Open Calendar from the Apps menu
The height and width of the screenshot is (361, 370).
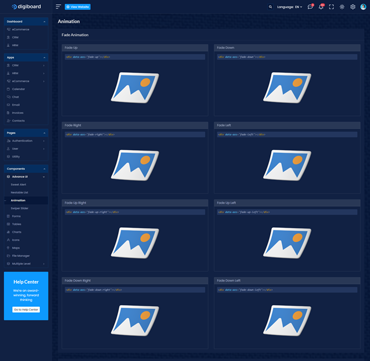pyautogui.click(x=18, y=89)
